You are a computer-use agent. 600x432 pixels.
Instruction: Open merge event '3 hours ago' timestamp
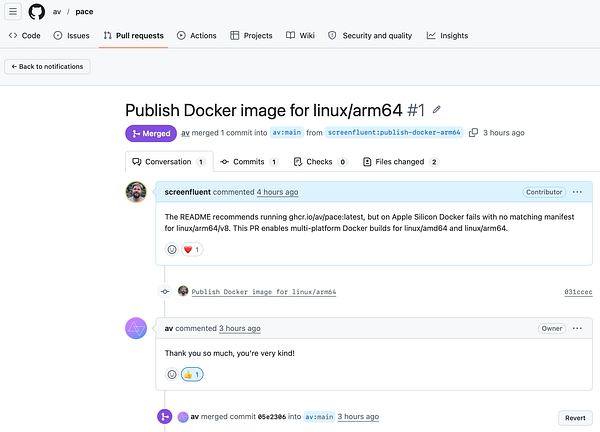click(x=358, y=416)
